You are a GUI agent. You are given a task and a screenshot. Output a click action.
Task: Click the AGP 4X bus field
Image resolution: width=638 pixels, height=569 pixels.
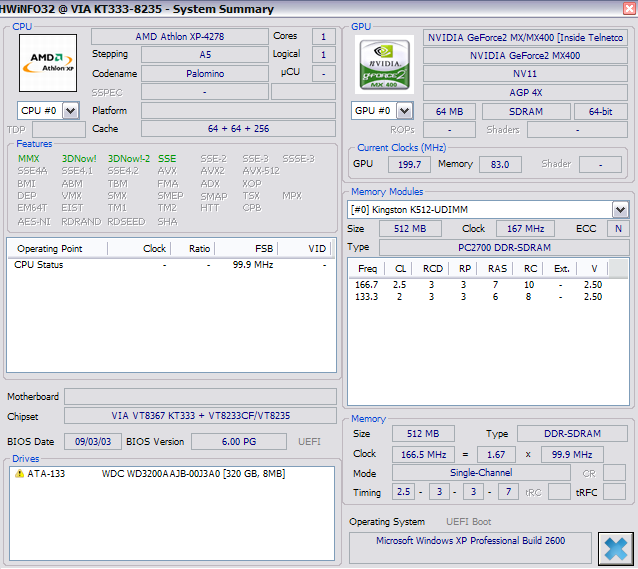pyautogui.click(x=525, y=92)
